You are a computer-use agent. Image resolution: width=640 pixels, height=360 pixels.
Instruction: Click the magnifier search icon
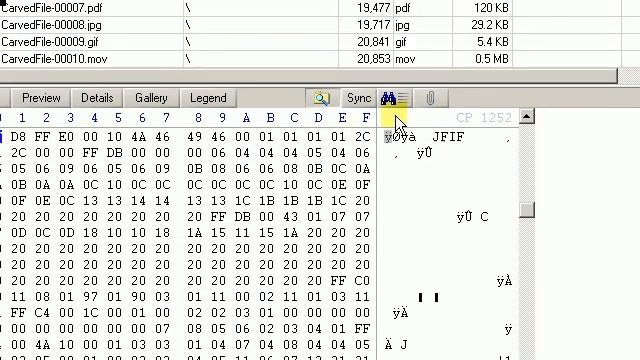click(322, 98)
